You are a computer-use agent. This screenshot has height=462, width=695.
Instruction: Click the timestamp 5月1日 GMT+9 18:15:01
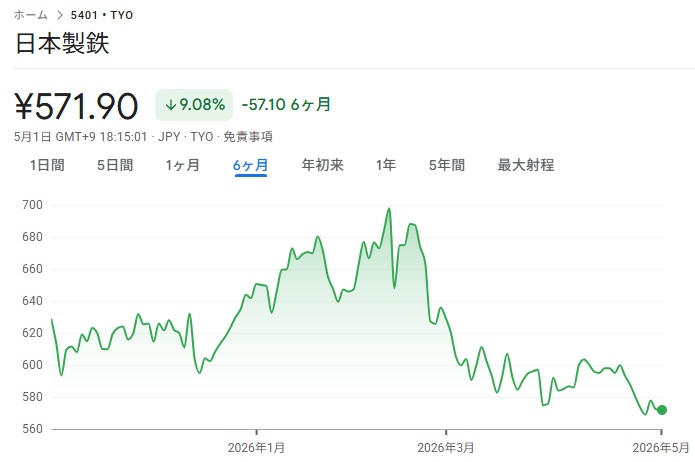(80, 137)
